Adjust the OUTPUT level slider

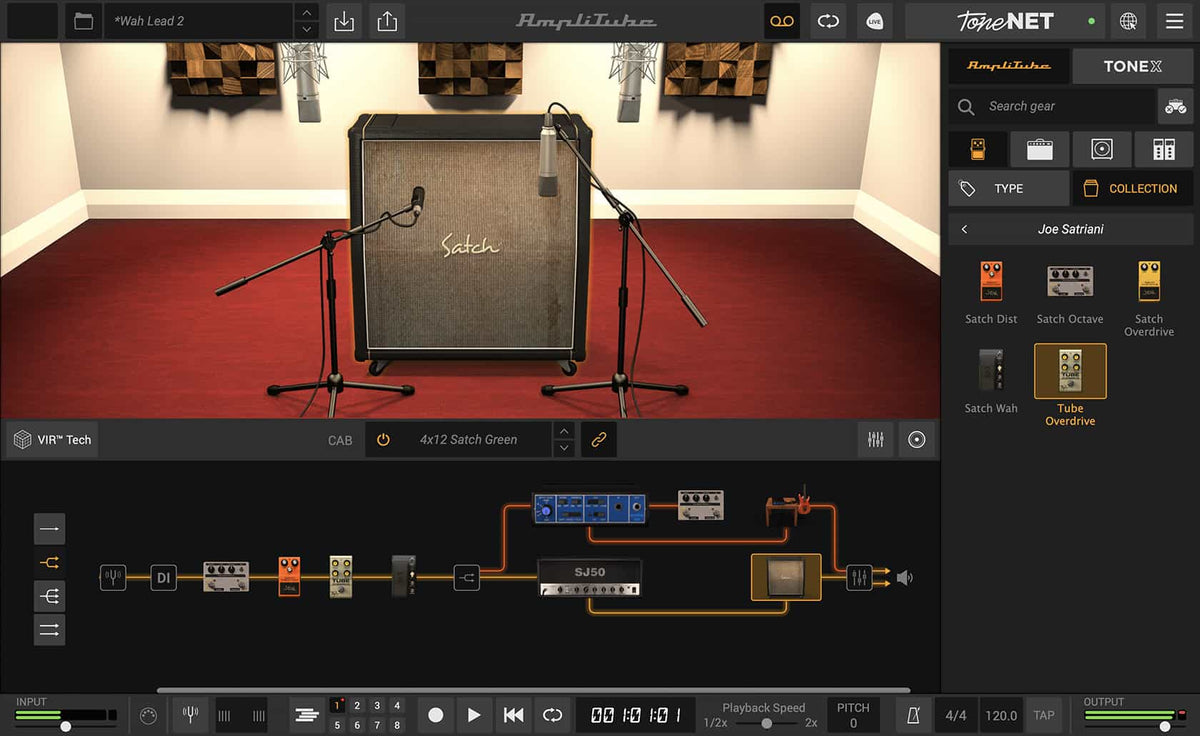1167,726
